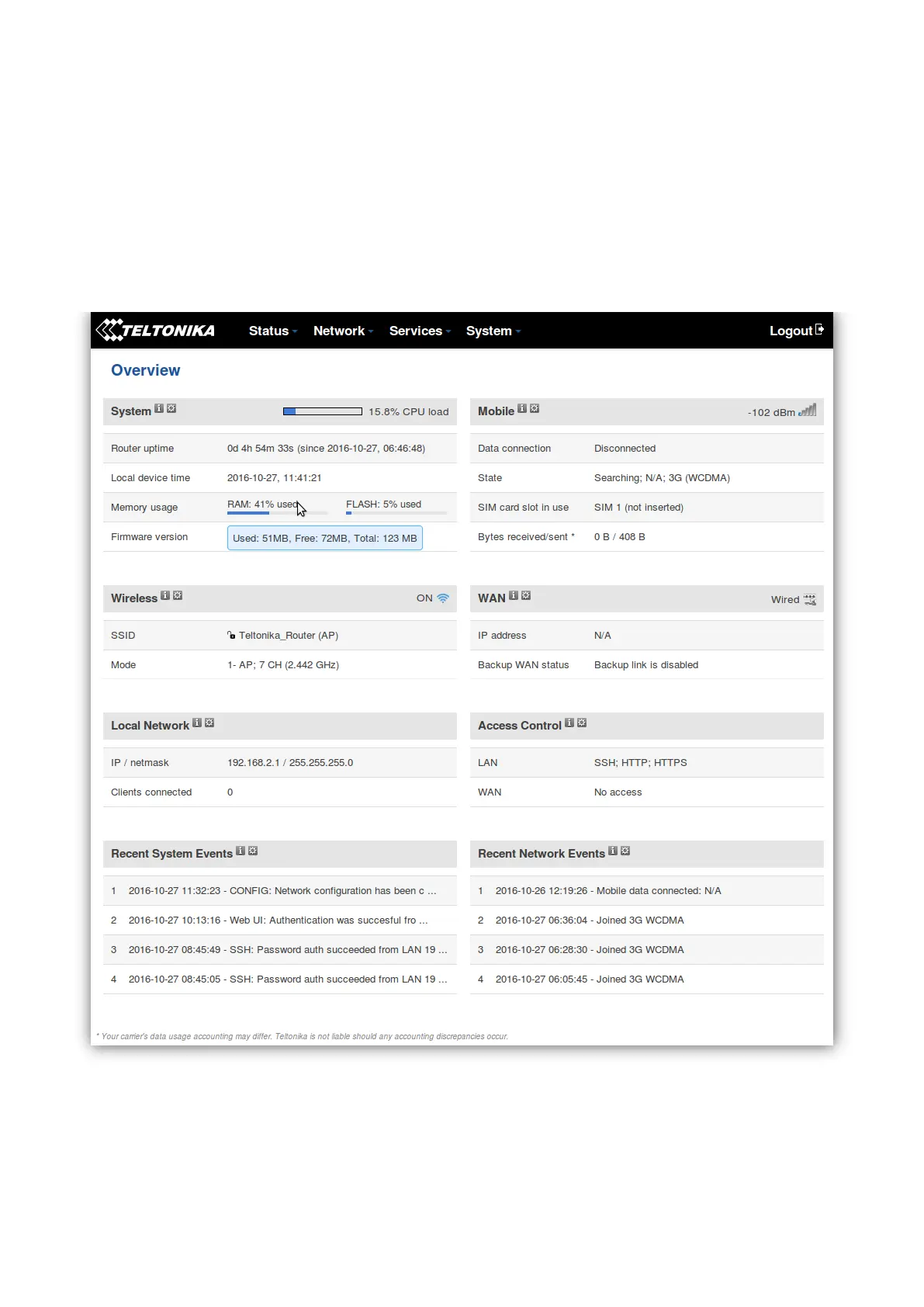Click the Recent System Events info icon
The height and width of the screenshot is (1307, 924).
pyautogui.click(x=241, y=851)
